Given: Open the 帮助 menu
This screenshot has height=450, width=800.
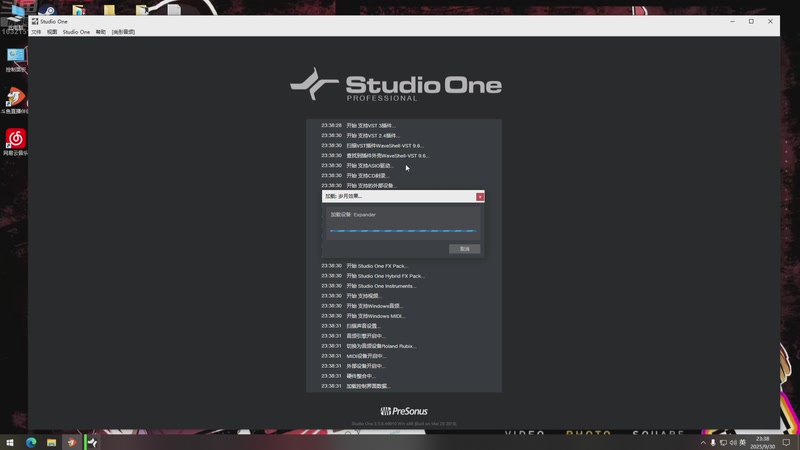Looking at the screenshot, I should 101,32.
